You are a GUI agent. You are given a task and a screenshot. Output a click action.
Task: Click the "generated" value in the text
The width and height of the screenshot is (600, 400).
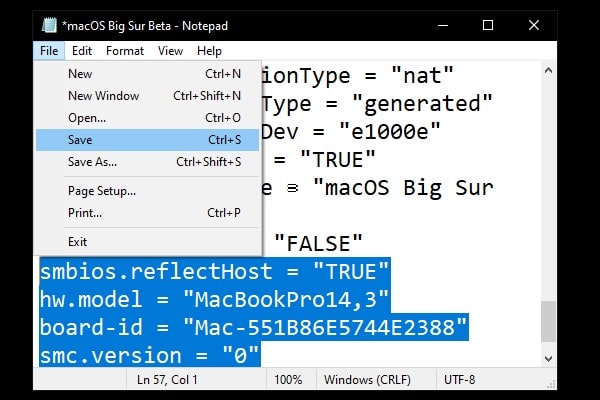click(x=422, y=104)
